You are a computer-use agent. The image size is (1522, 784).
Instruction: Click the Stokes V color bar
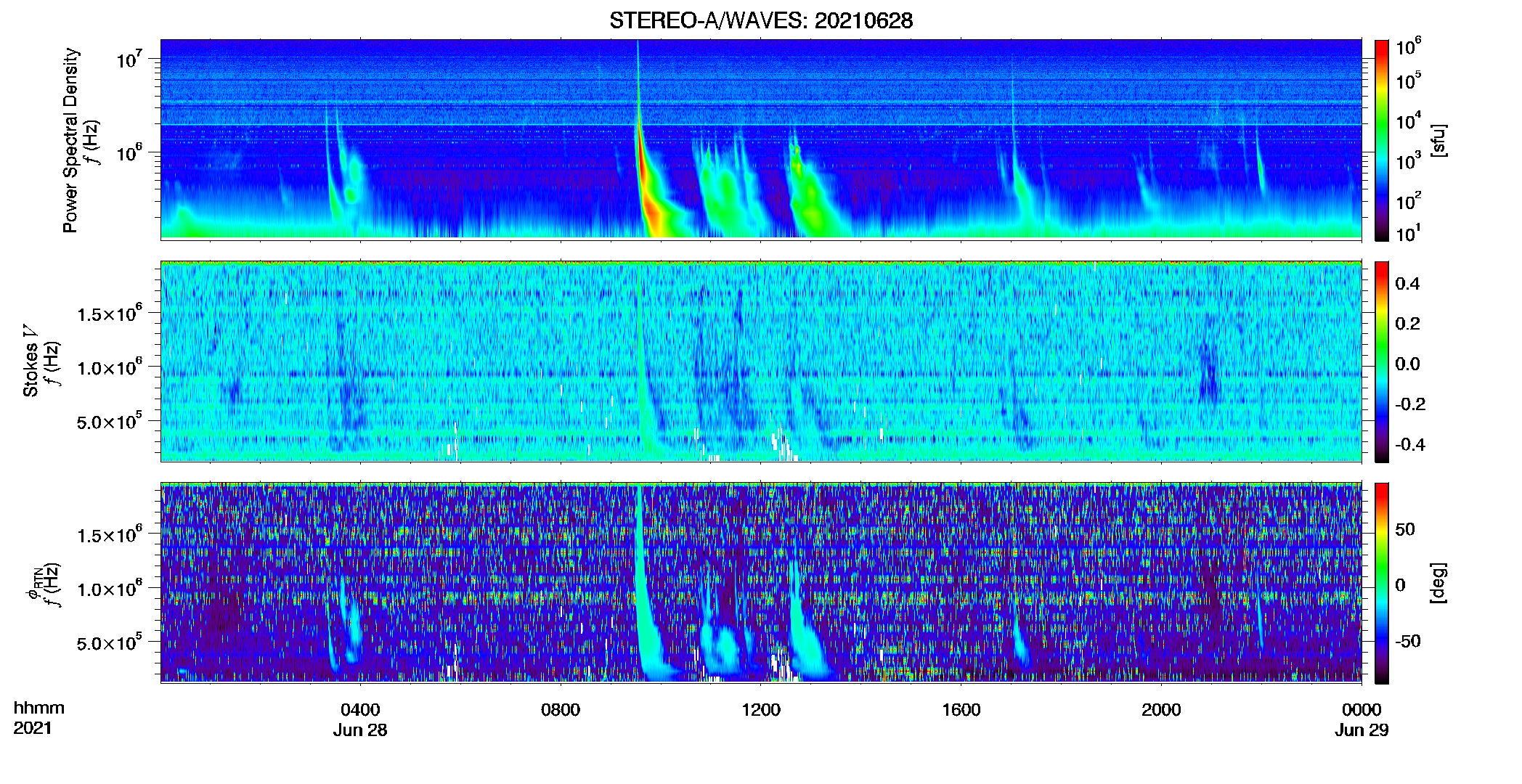1381,362
